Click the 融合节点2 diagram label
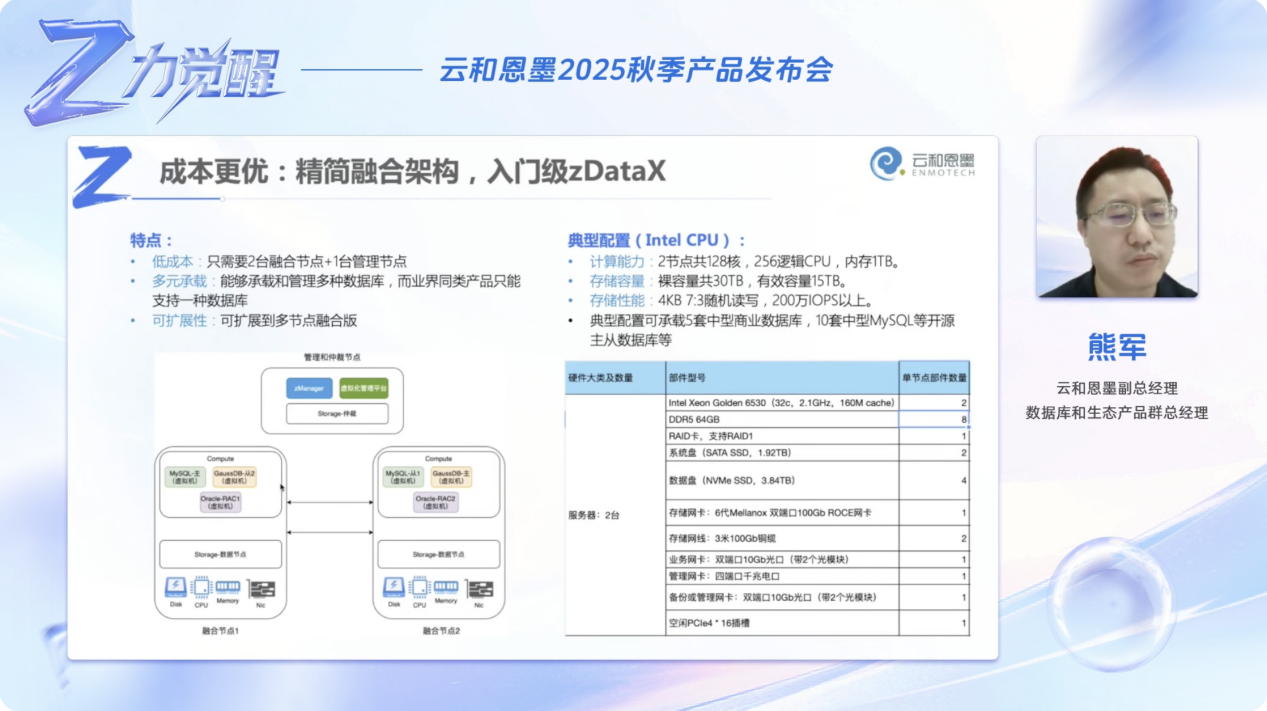The width and height of the screenshot is (1267, 711). (441, 631)
